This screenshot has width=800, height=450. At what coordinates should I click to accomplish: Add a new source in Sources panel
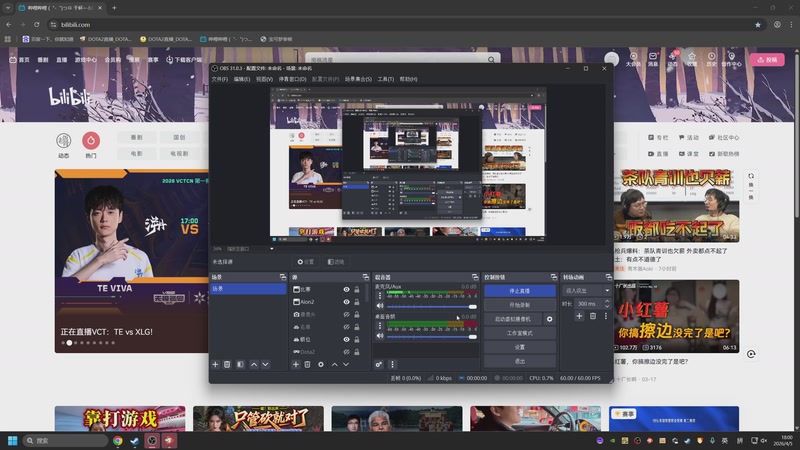[x=295, y=364]
